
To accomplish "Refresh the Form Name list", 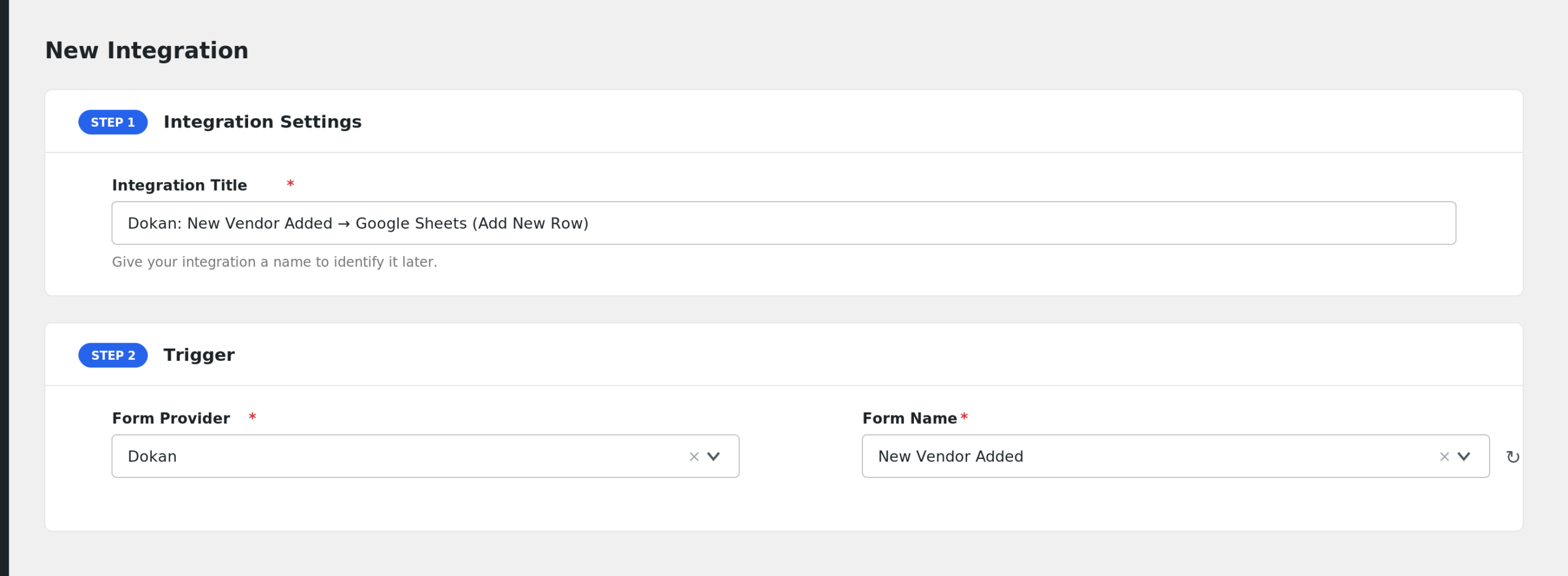I will click(x=1513, y=457).
